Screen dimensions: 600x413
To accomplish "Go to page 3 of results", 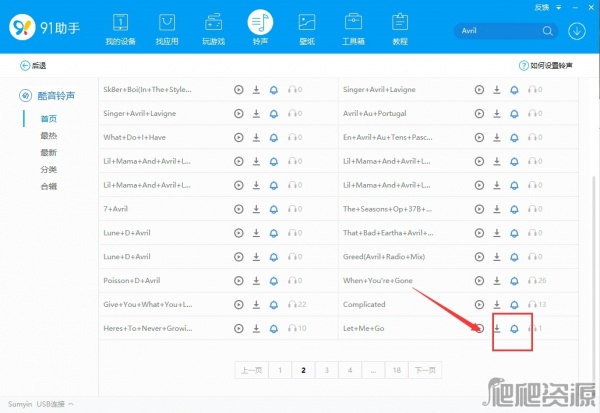I will [x=326, y=370].
